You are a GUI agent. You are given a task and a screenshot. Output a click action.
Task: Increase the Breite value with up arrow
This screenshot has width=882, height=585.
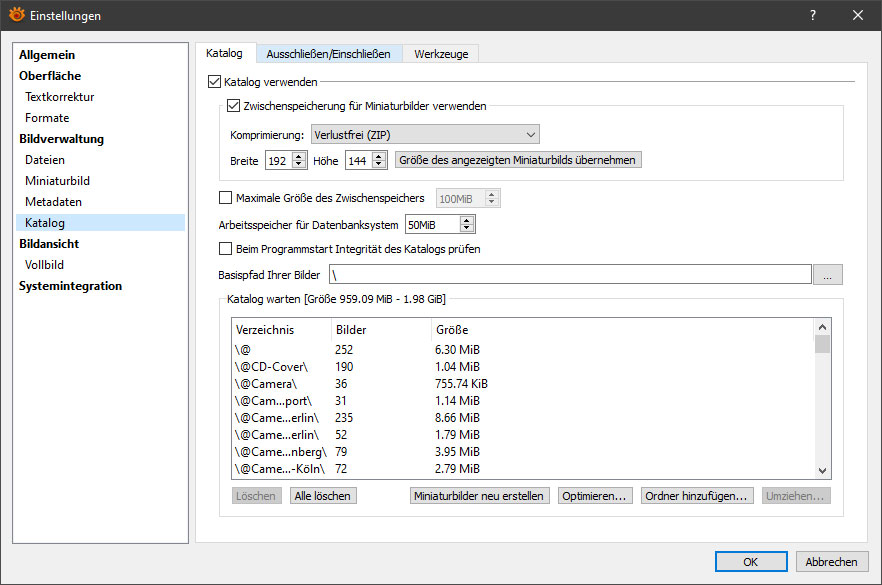point(299,155)
